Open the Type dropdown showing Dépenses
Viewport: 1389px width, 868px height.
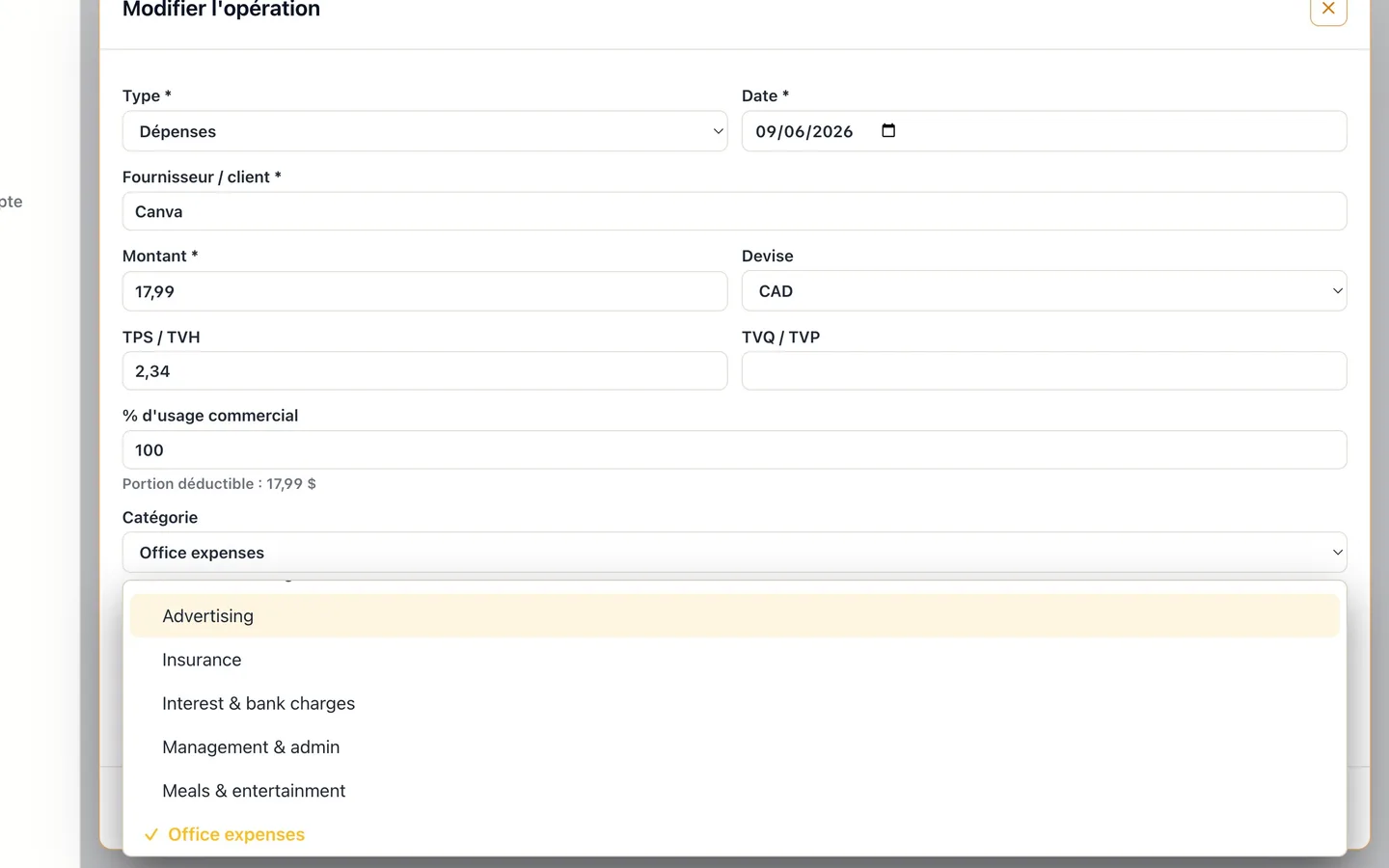pos(424,131)
